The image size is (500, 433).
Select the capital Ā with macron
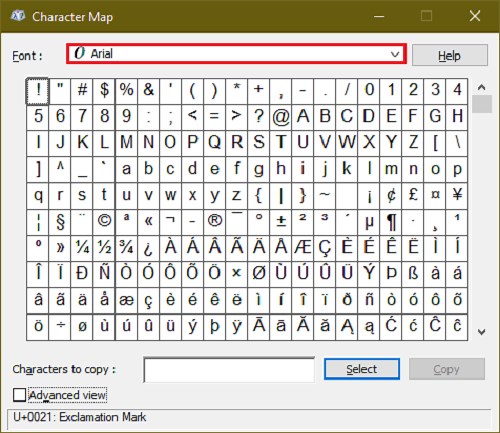pyautogui.click(x=258, y=327)
